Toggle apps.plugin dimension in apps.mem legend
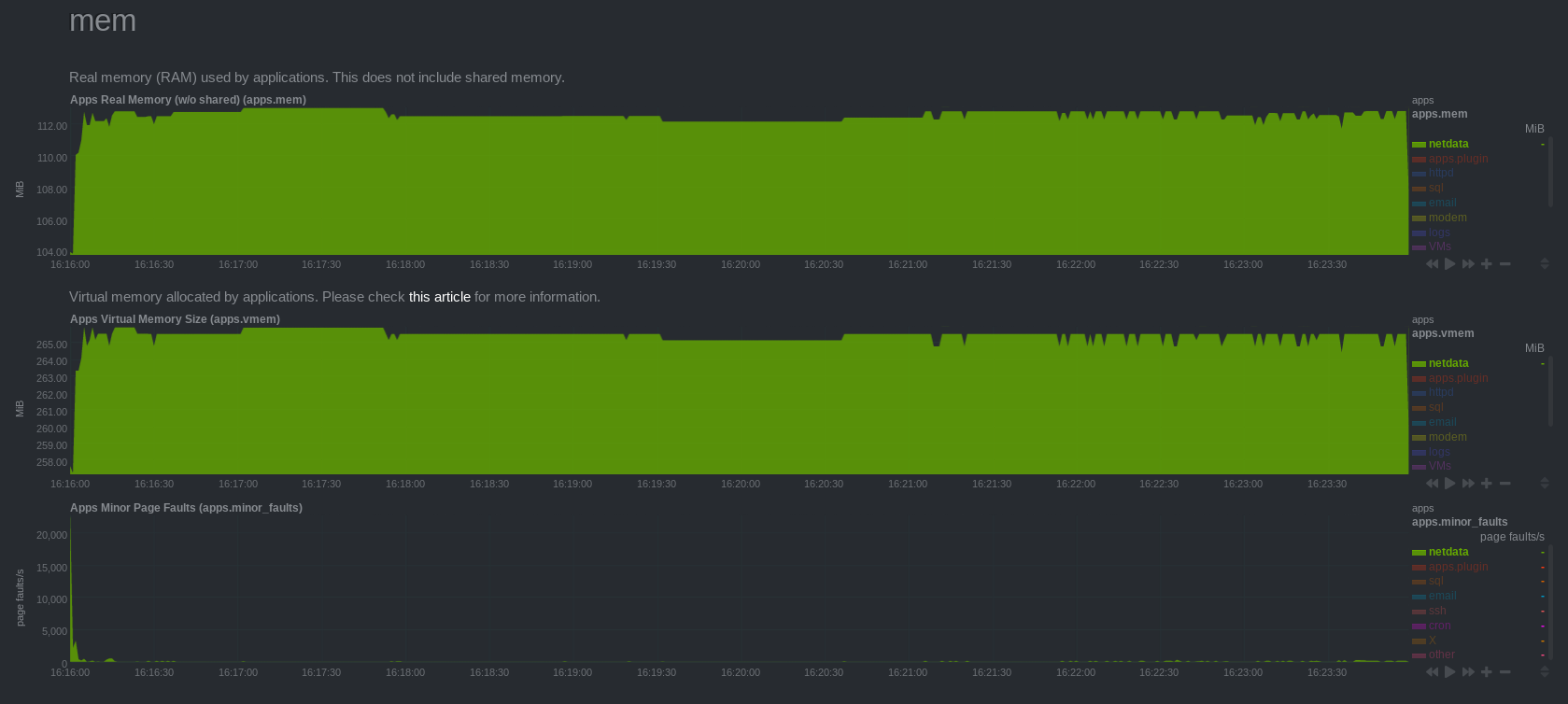1568x704 pixels. point(1458,159)
